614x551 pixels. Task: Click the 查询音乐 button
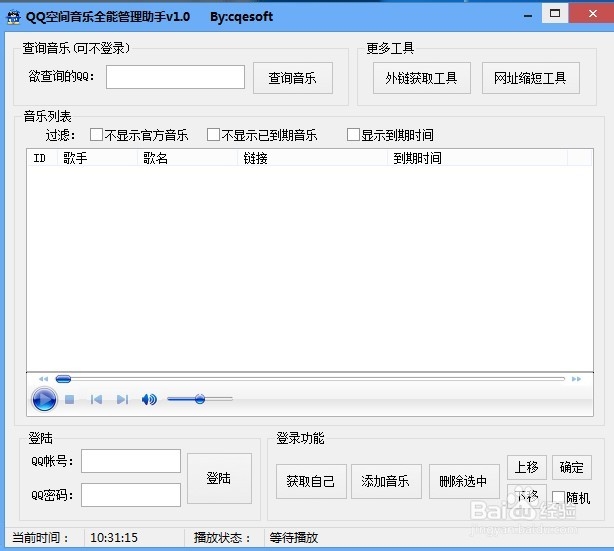293,78
